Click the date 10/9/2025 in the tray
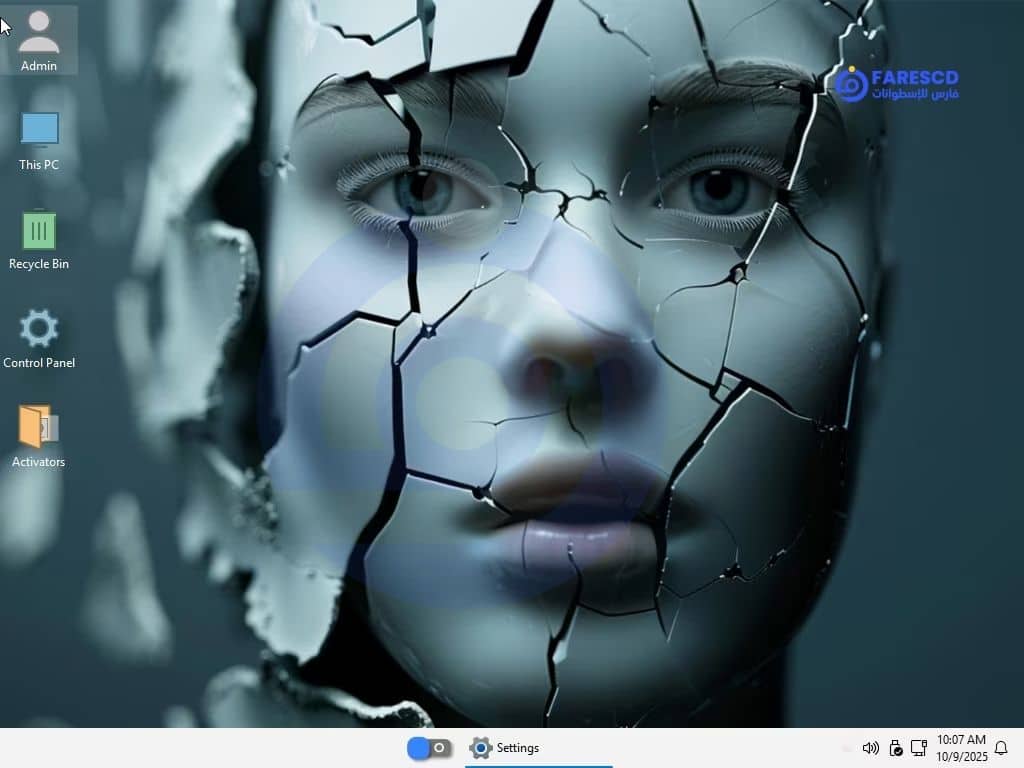This screenshot has width=1024, height=768. pos(961,757)
